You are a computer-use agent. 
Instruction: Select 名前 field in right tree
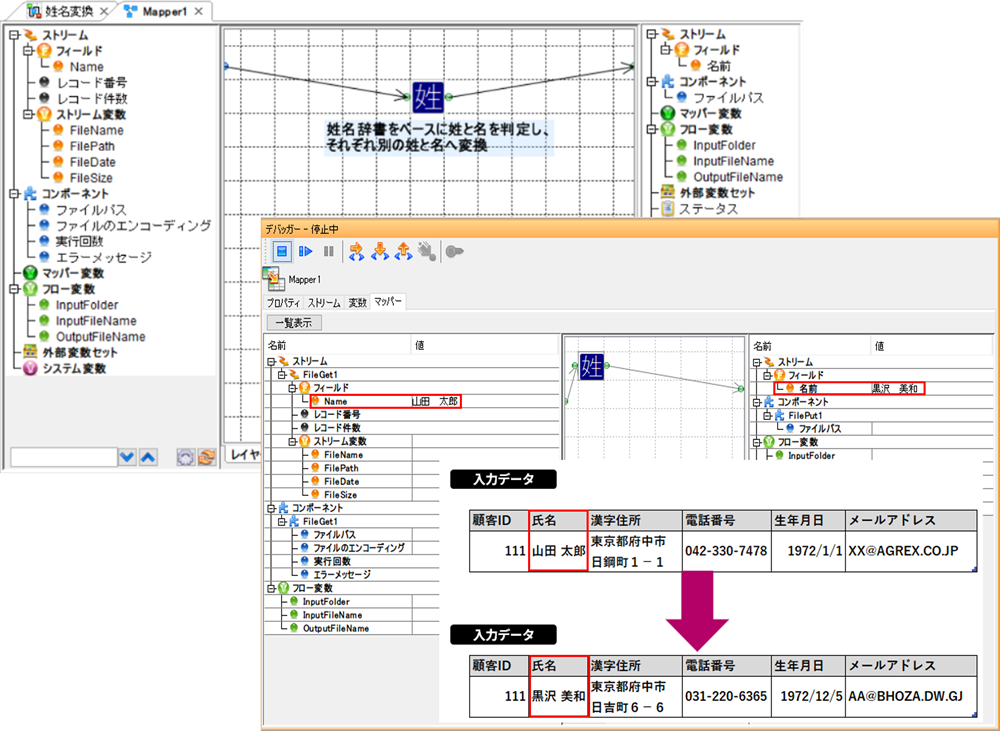coord(719,66)
